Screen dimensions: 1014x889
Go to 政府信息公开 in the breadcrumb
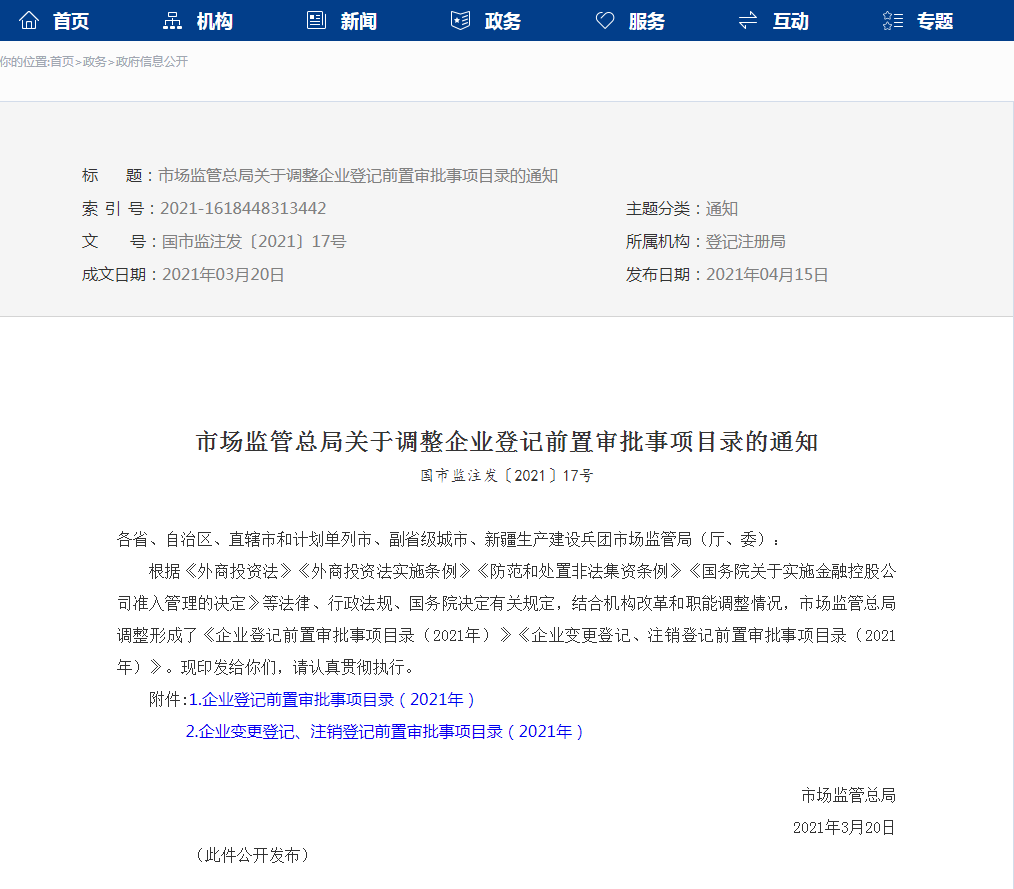[152, 61]
